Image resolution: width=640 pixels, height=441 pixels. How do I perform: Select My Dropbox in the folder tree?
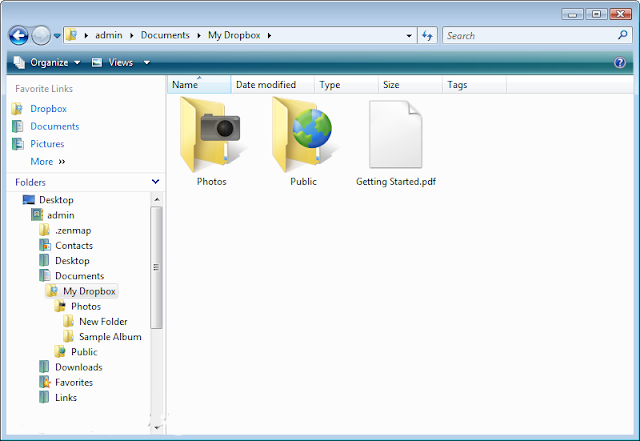click(x=89, y=291)
